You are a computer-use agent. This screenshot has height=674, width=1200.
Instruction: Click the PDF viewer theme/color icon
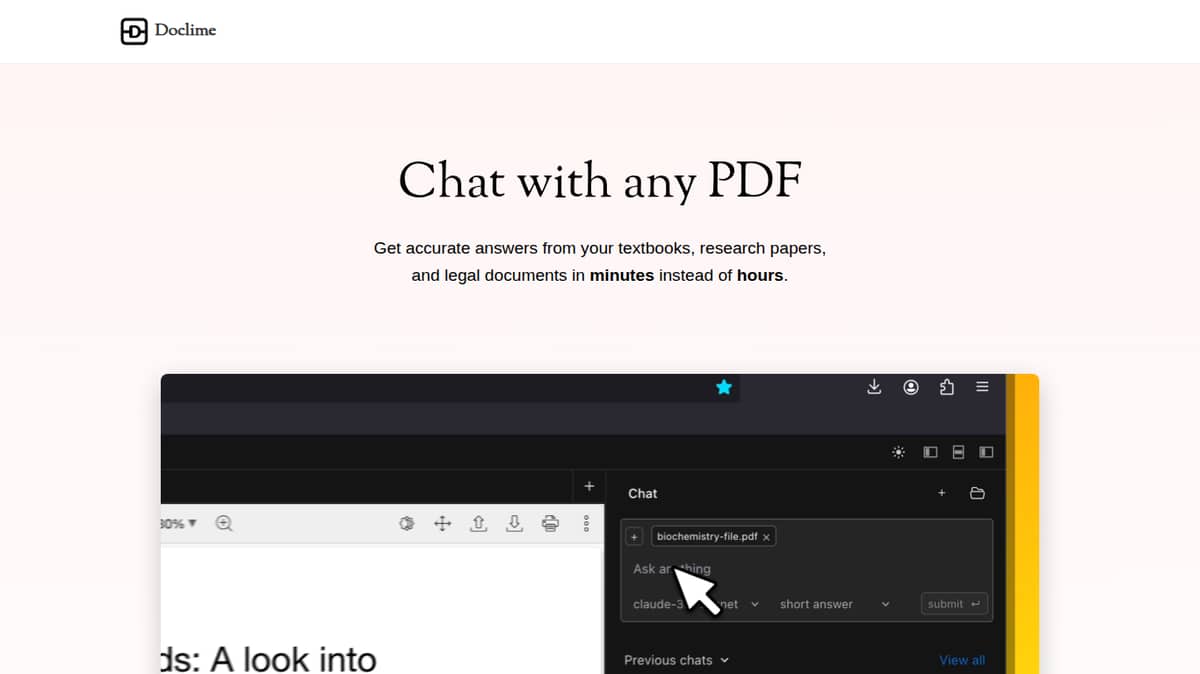tap(406, 523)
